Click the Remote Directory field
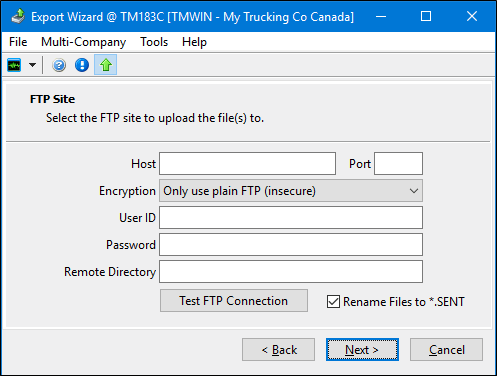This screenshot has width=497, height=376. (291, 272)
